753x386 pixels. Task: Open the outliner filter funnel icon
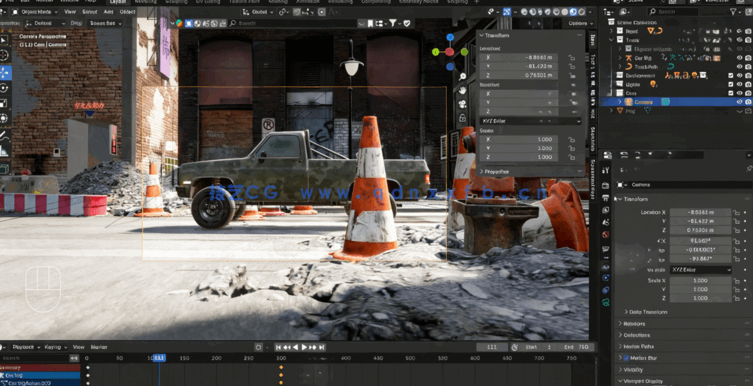pyautogui.click(x=733, y=11)
